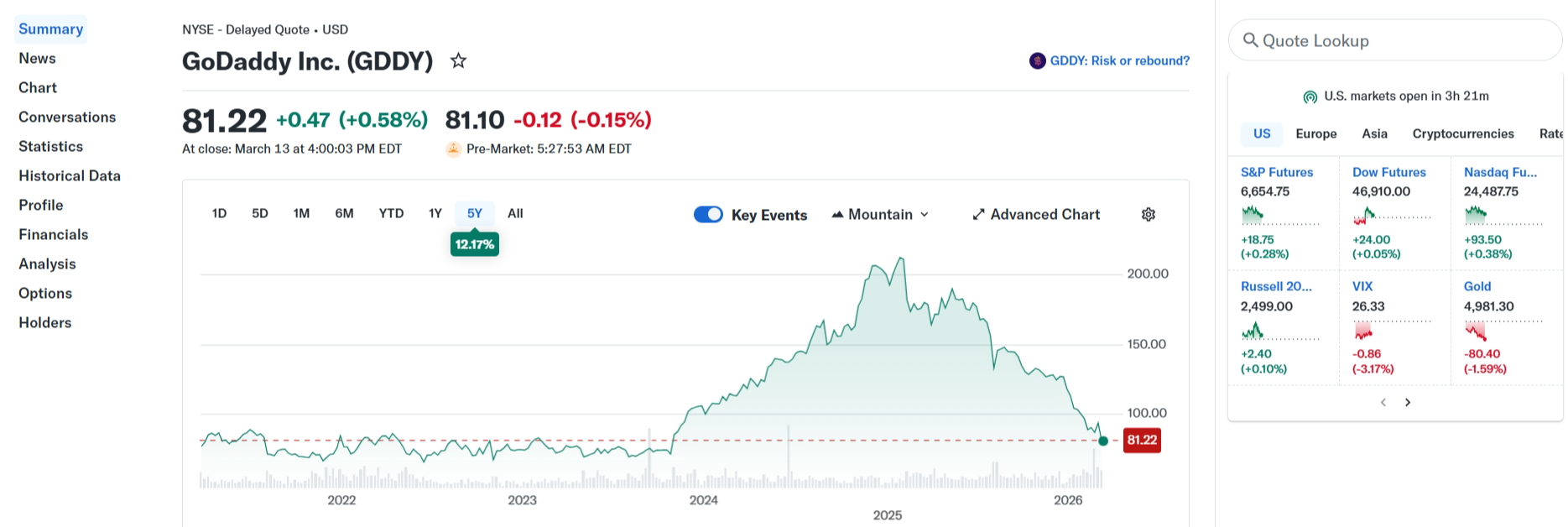Screen dimensions: 1568x527
Task: Open the VIX link
Action: click(x=1362, y=287)
